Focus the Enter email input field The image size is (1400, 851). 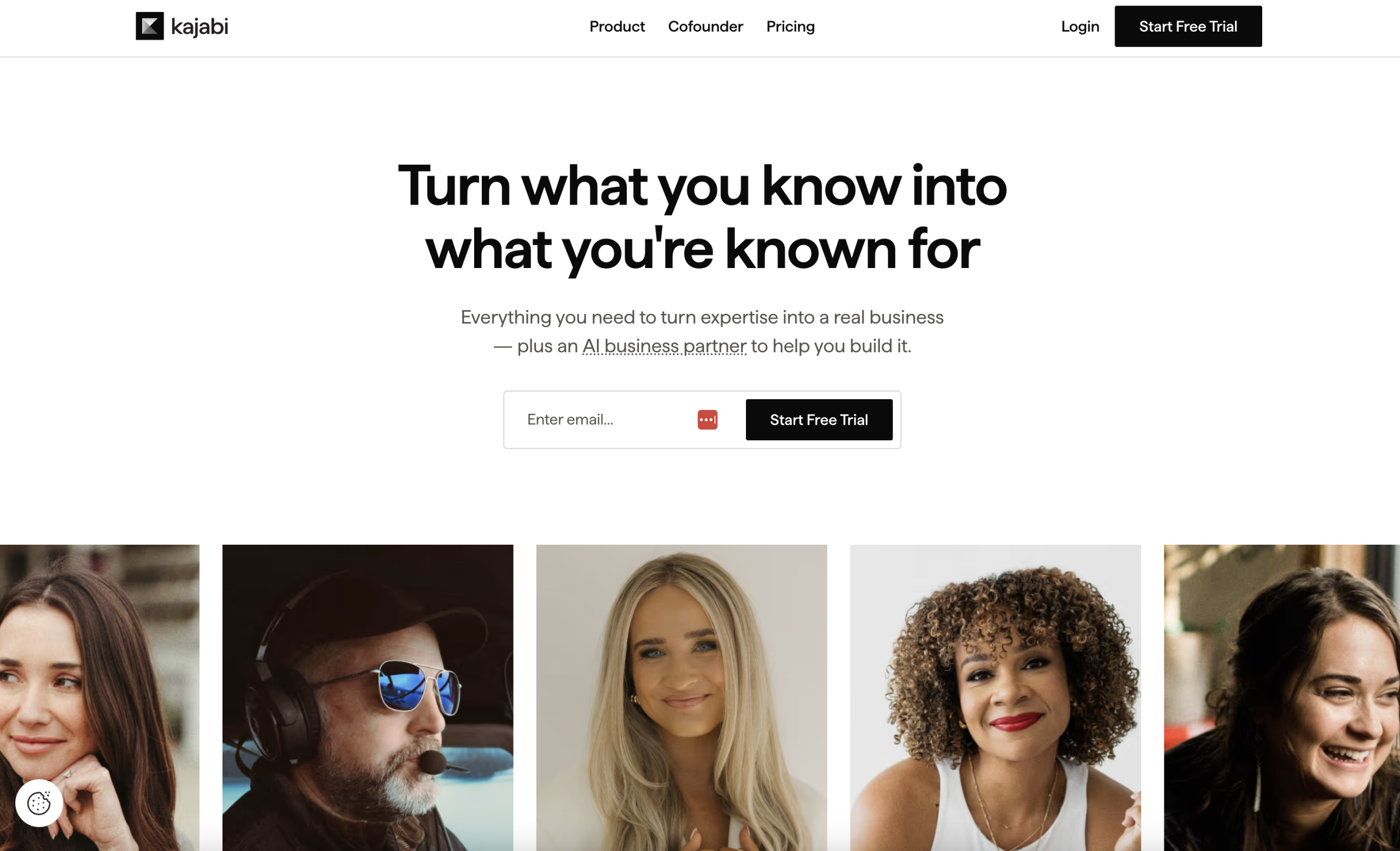(608, 420)
